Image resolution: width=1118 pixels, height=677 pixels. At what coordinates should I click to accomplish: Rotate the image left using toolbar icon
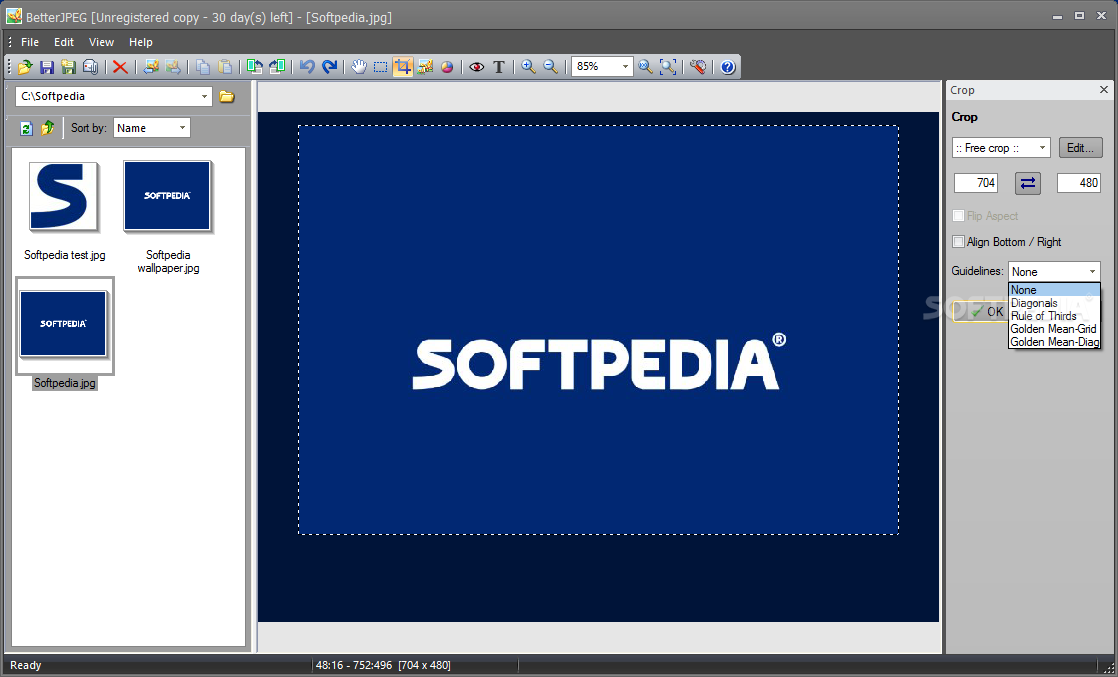255,67
